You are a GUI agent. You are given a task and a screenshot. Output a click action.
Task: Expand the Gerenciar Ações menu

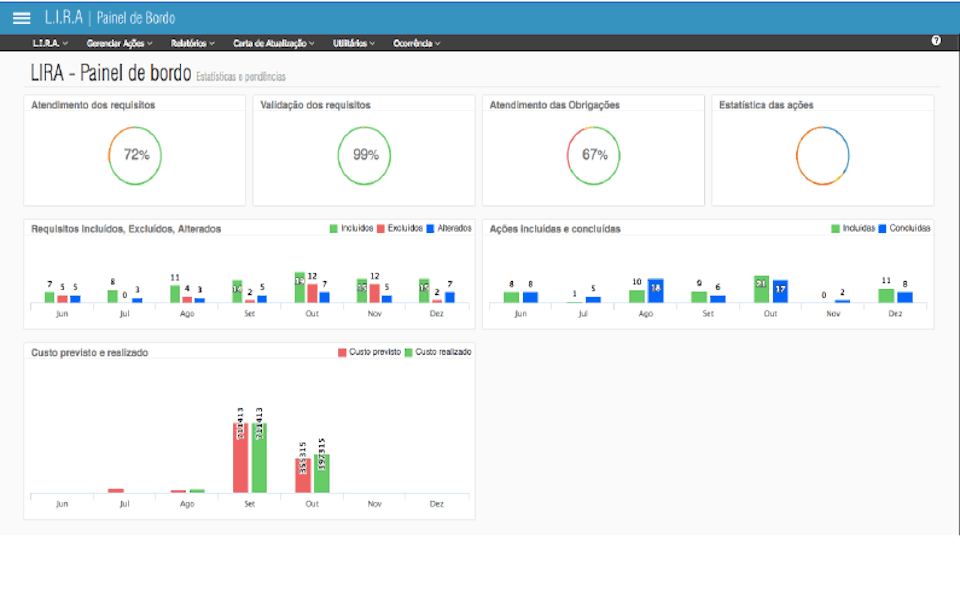(119, 43)
